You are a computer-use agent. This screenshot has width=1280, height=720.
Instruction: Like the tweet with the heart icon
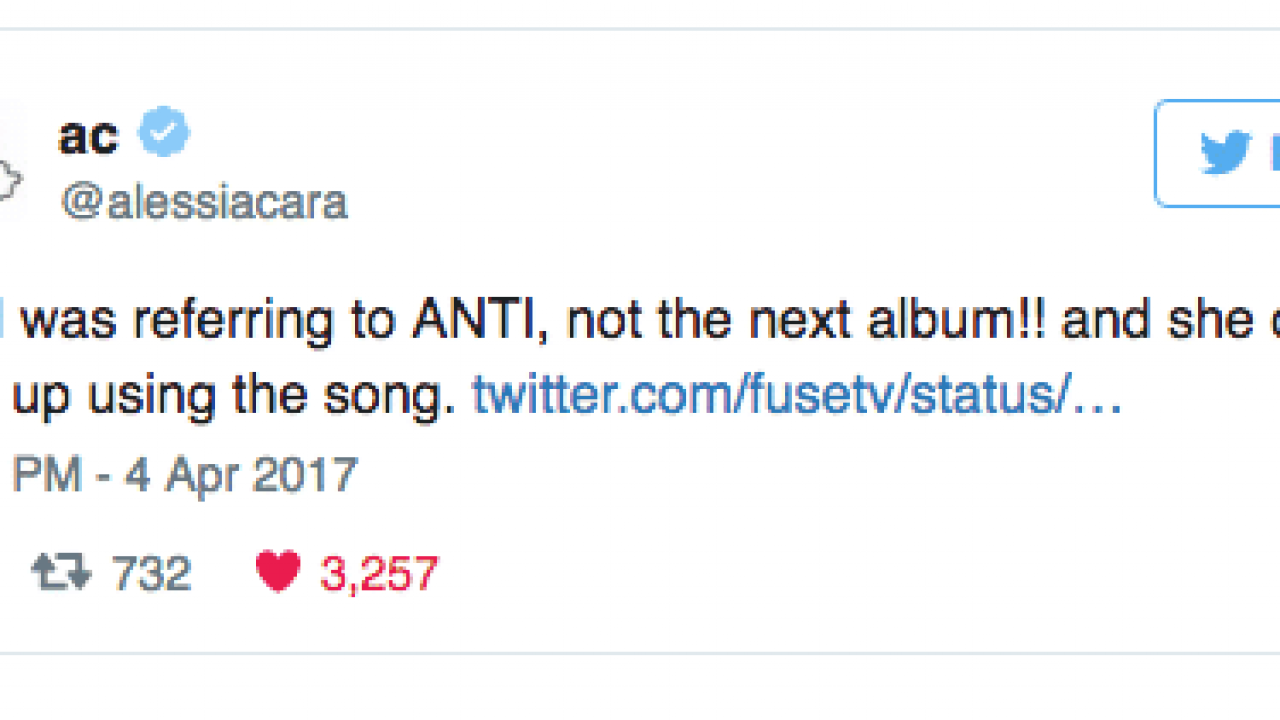[278, 573]
